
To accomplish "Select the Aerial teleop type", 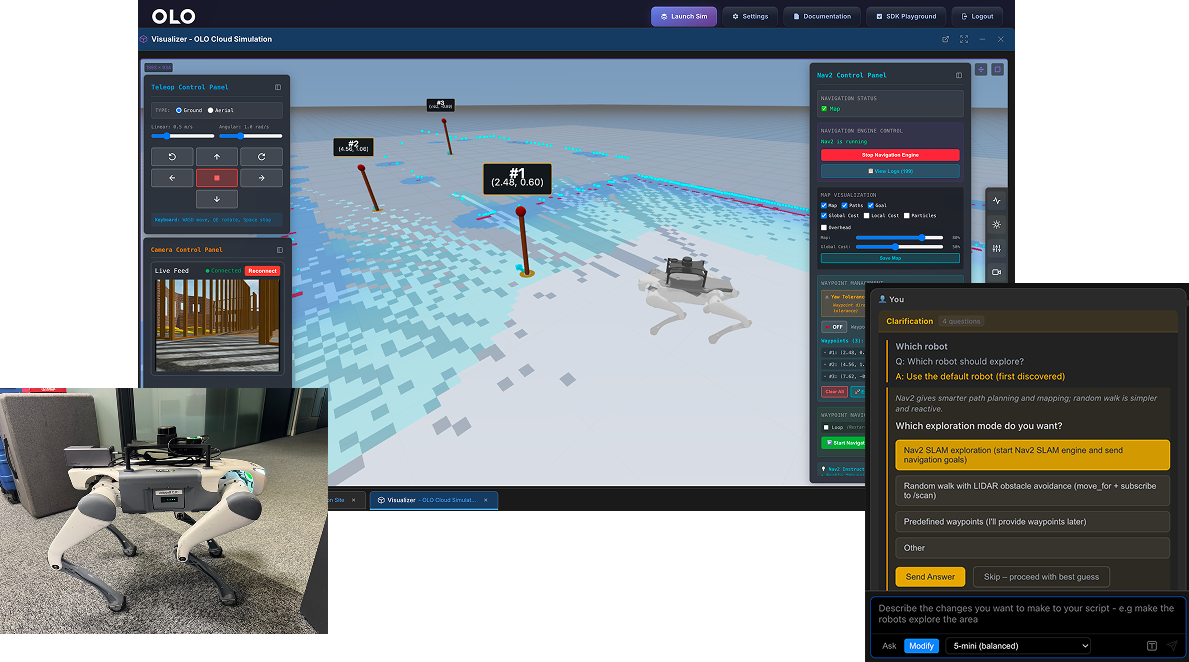I will [x=210, y=110].
